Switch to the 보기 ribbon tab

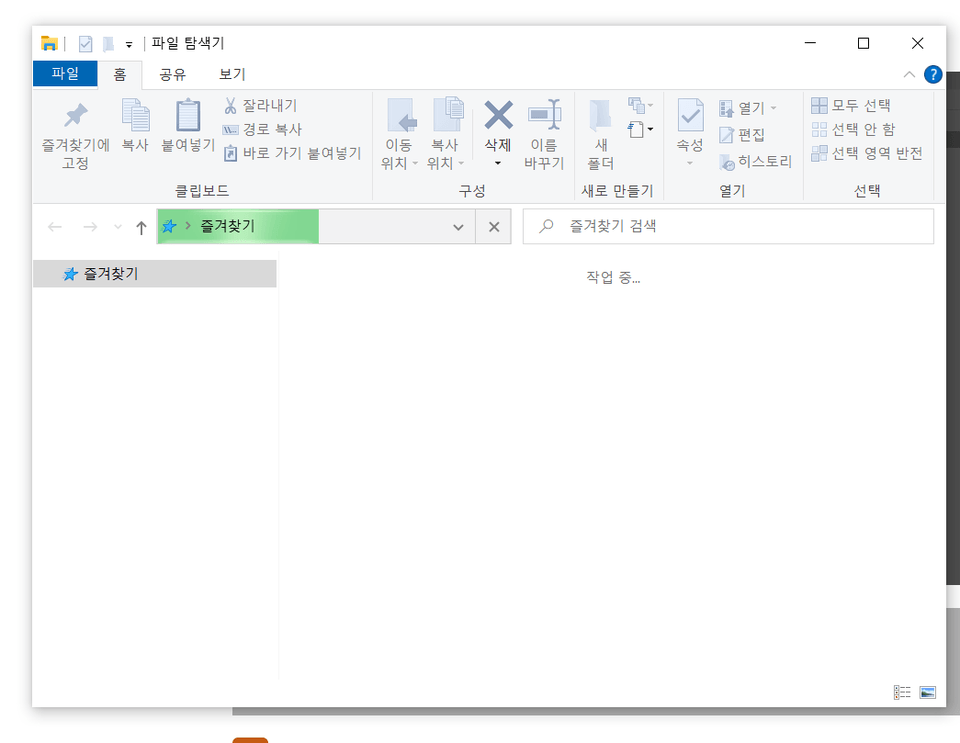pos(232,75)
